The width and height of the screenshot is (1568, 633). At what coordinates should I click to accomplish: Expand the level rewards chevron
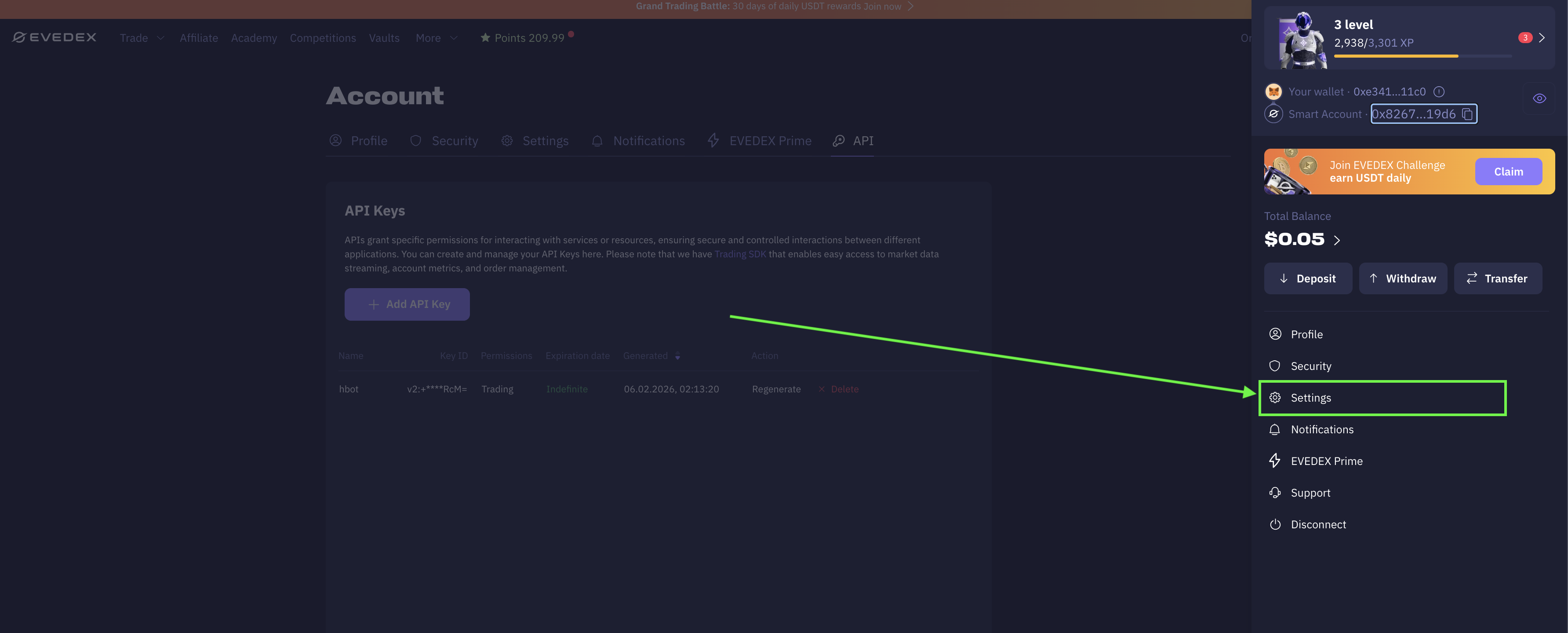1542,38
